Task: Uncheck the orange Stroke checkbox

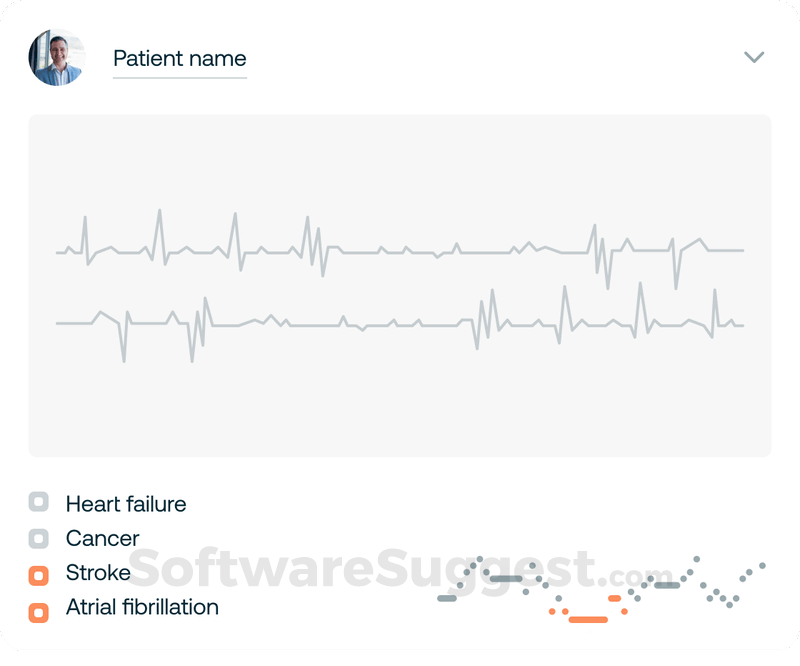Action: pyautogui.click(x=39, y=575)
